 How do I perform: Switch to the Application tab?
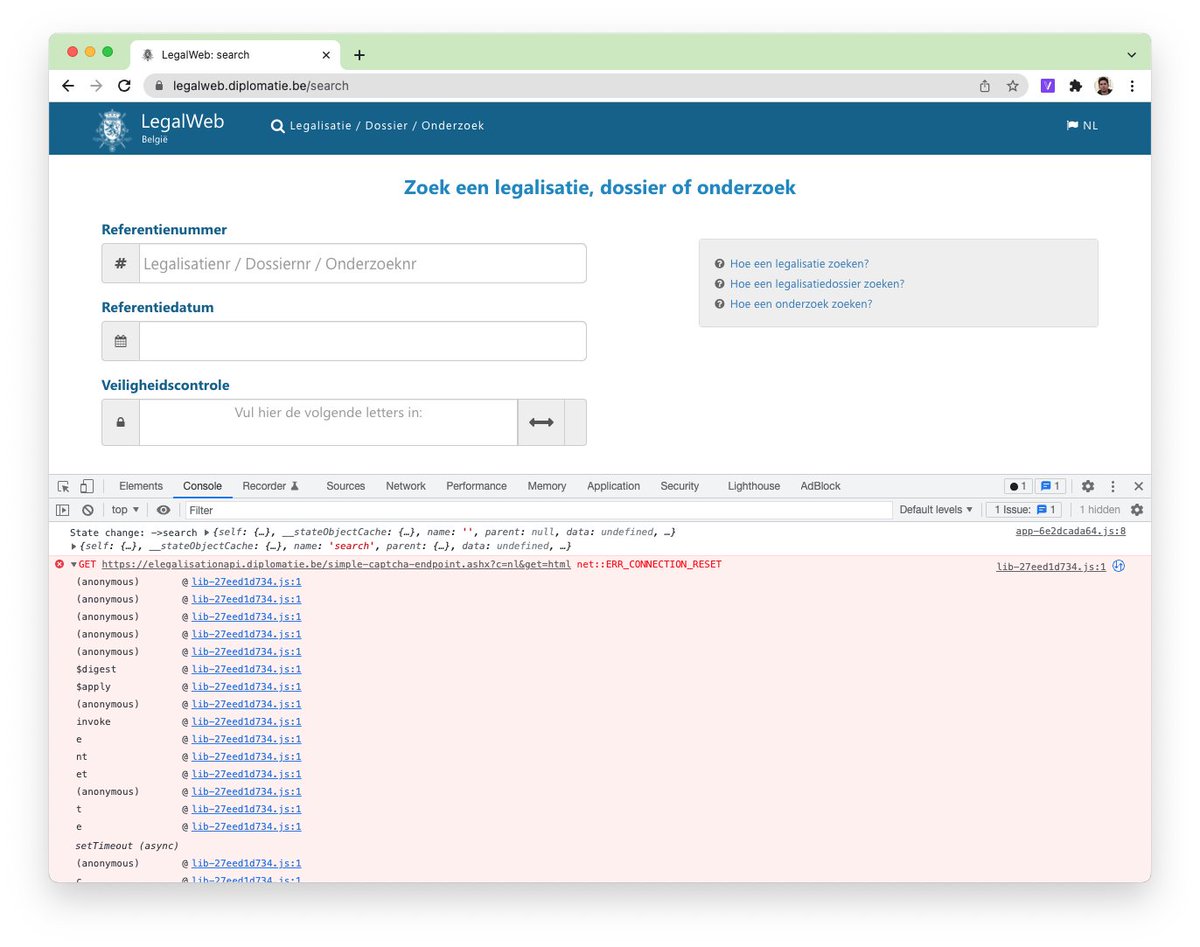point(613,486)
